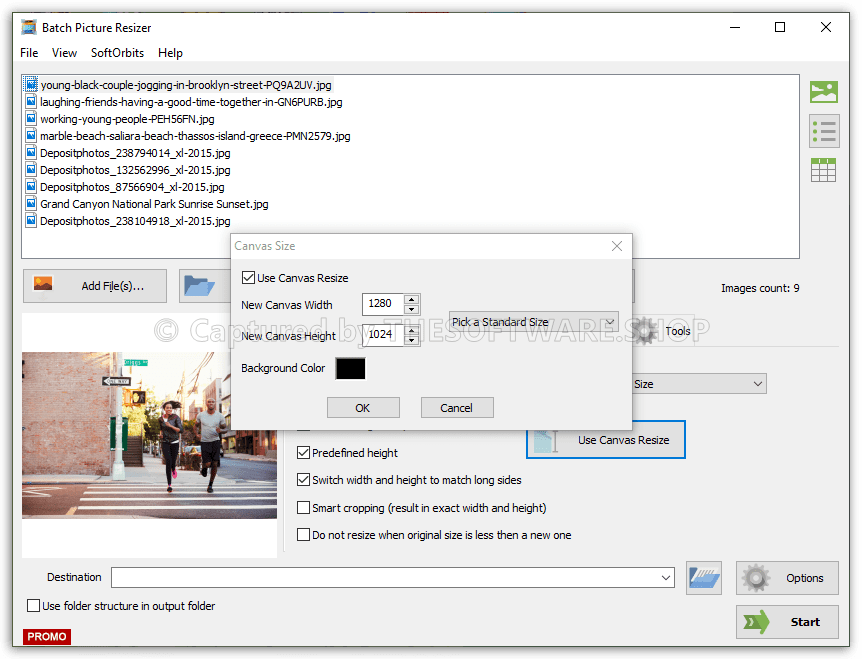
Task: Select marble-beach-saliara-beach file name in list
Action: pos(195,136)
